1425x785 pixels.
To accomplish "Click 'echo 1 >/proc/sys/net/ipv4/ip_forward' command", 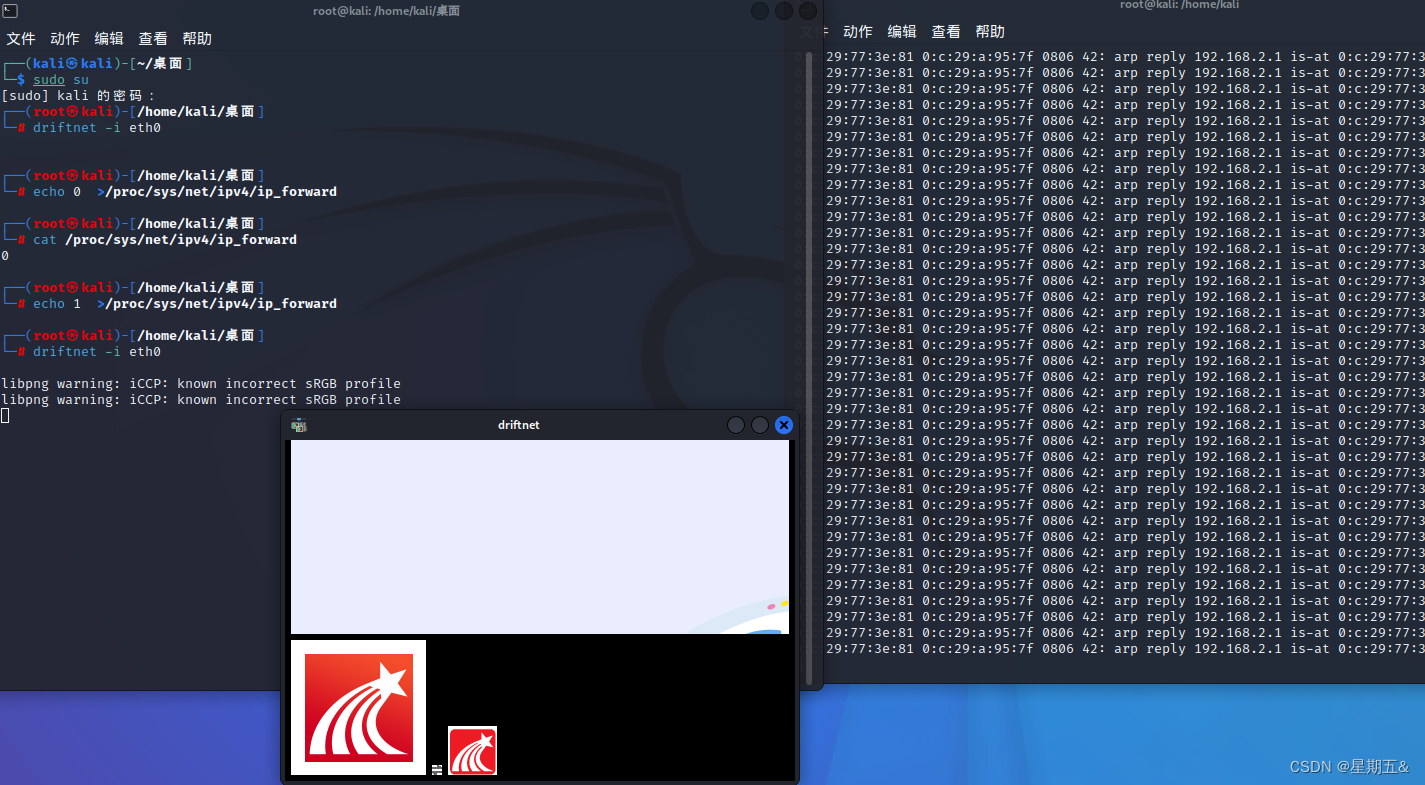I will click(x=185, y=304).
